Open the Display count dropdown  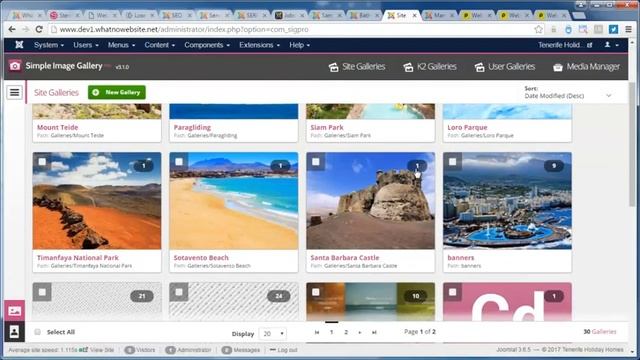click(x=273, y=333)
